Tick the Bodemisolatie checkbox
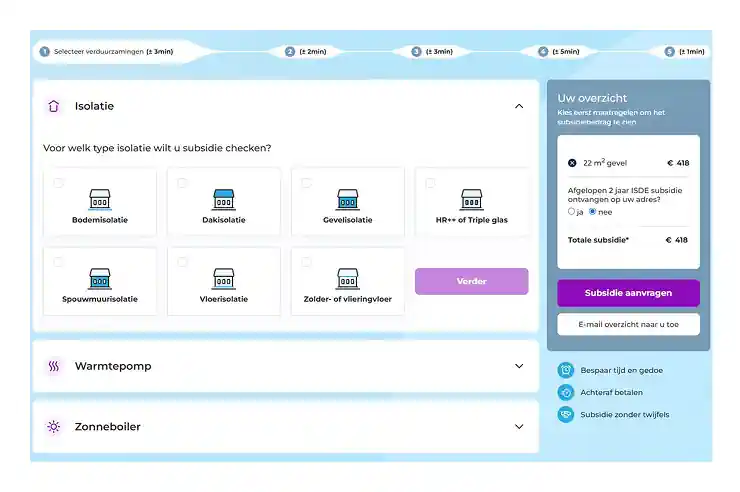Viewport: 740px width, 492px height. [59, 183]
